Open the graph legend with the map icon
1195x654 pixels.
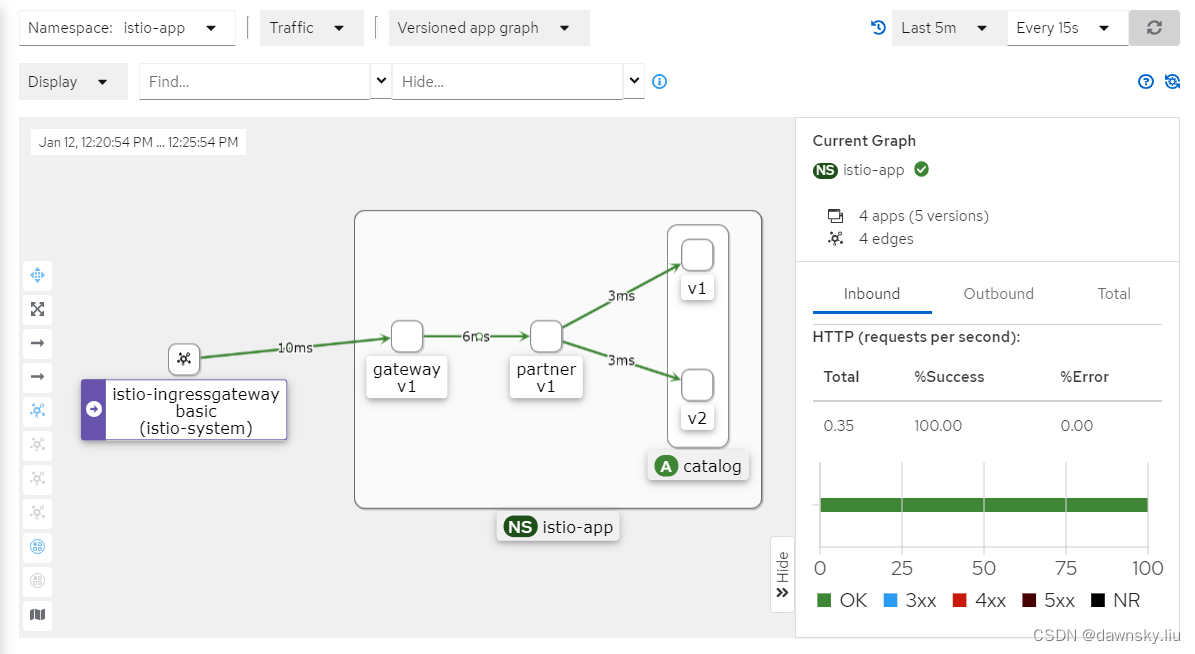click(37, 615)
